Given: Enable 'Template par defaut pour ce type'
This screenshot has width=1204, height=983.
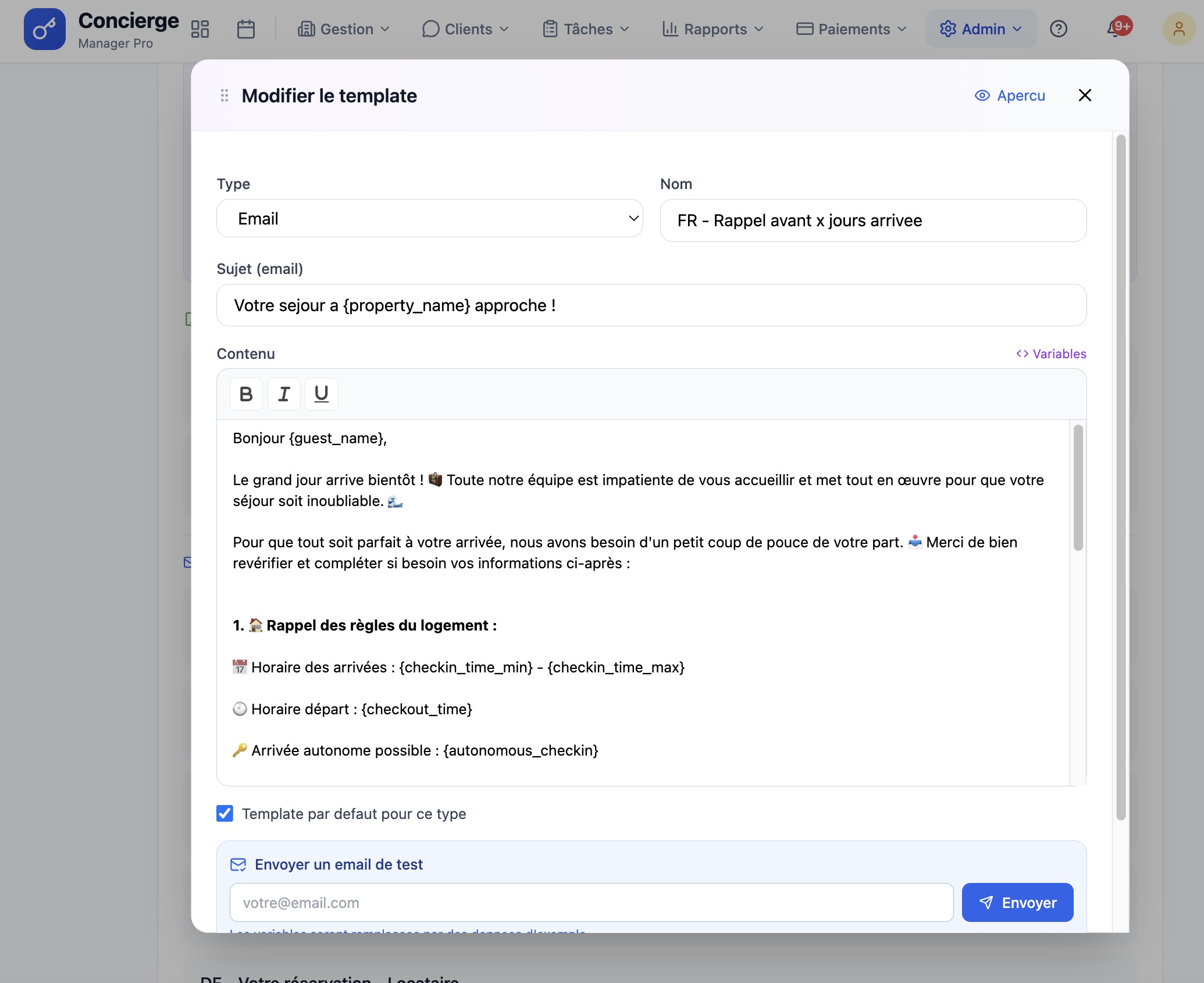Looking at the screenshot, I should (x=225, y=814).
